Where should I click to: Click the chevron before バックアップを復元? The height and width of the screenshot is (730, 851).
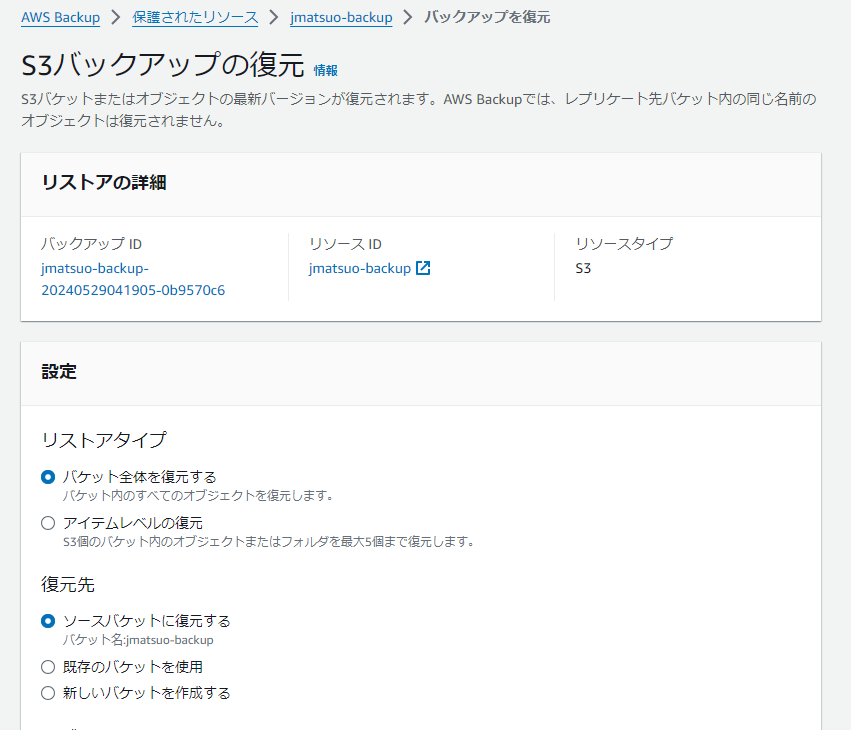408,17
